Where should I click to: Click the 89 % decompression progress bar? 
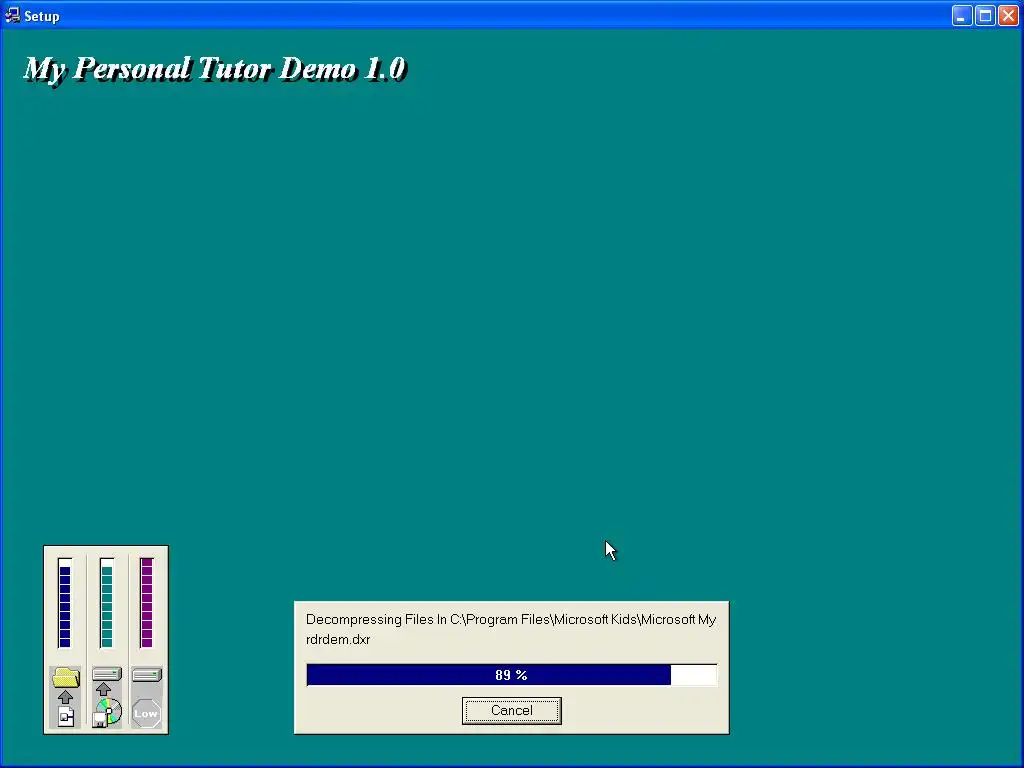coord(511,675)
